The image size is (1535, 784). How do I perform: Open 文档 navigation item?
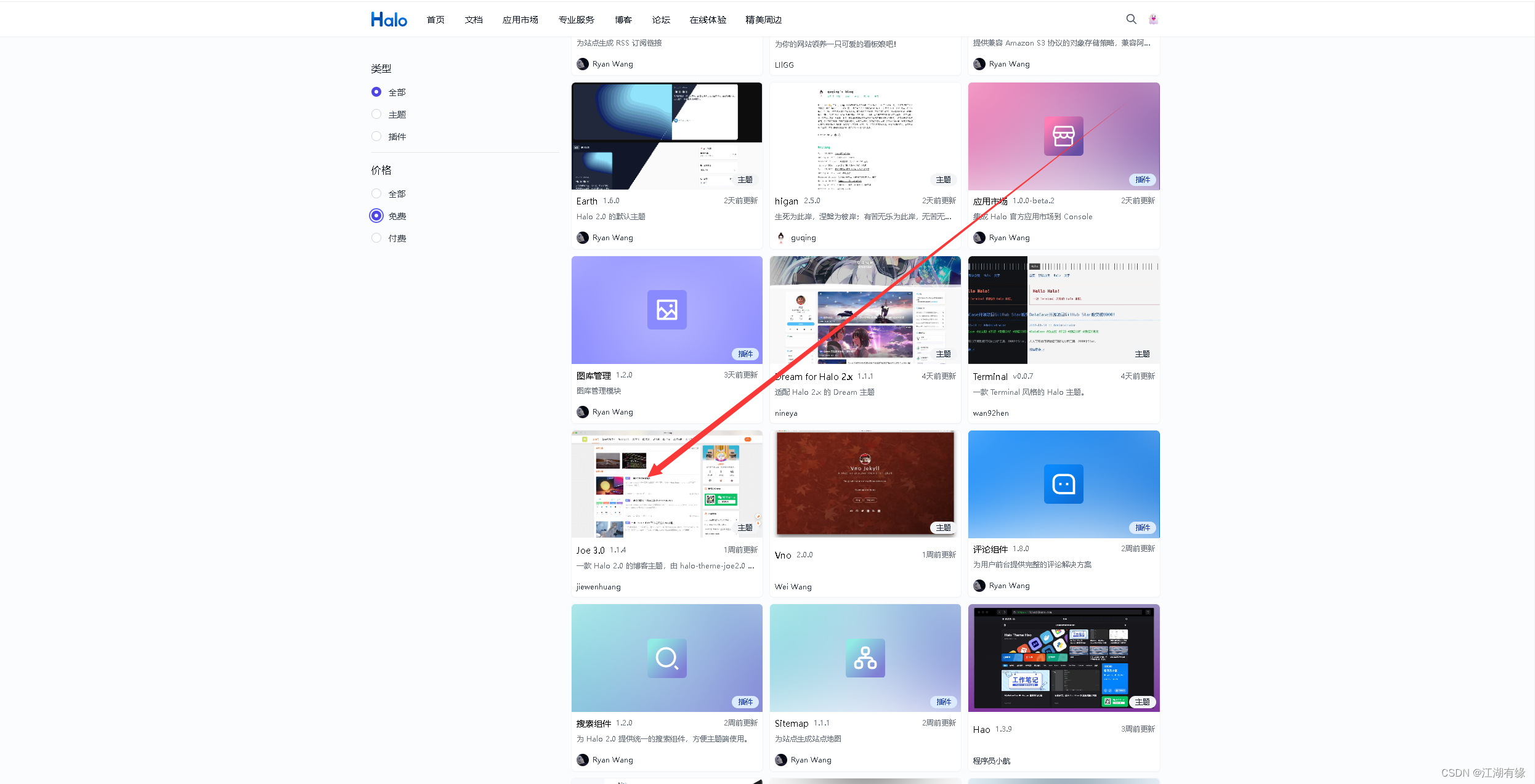coord(474,20)
